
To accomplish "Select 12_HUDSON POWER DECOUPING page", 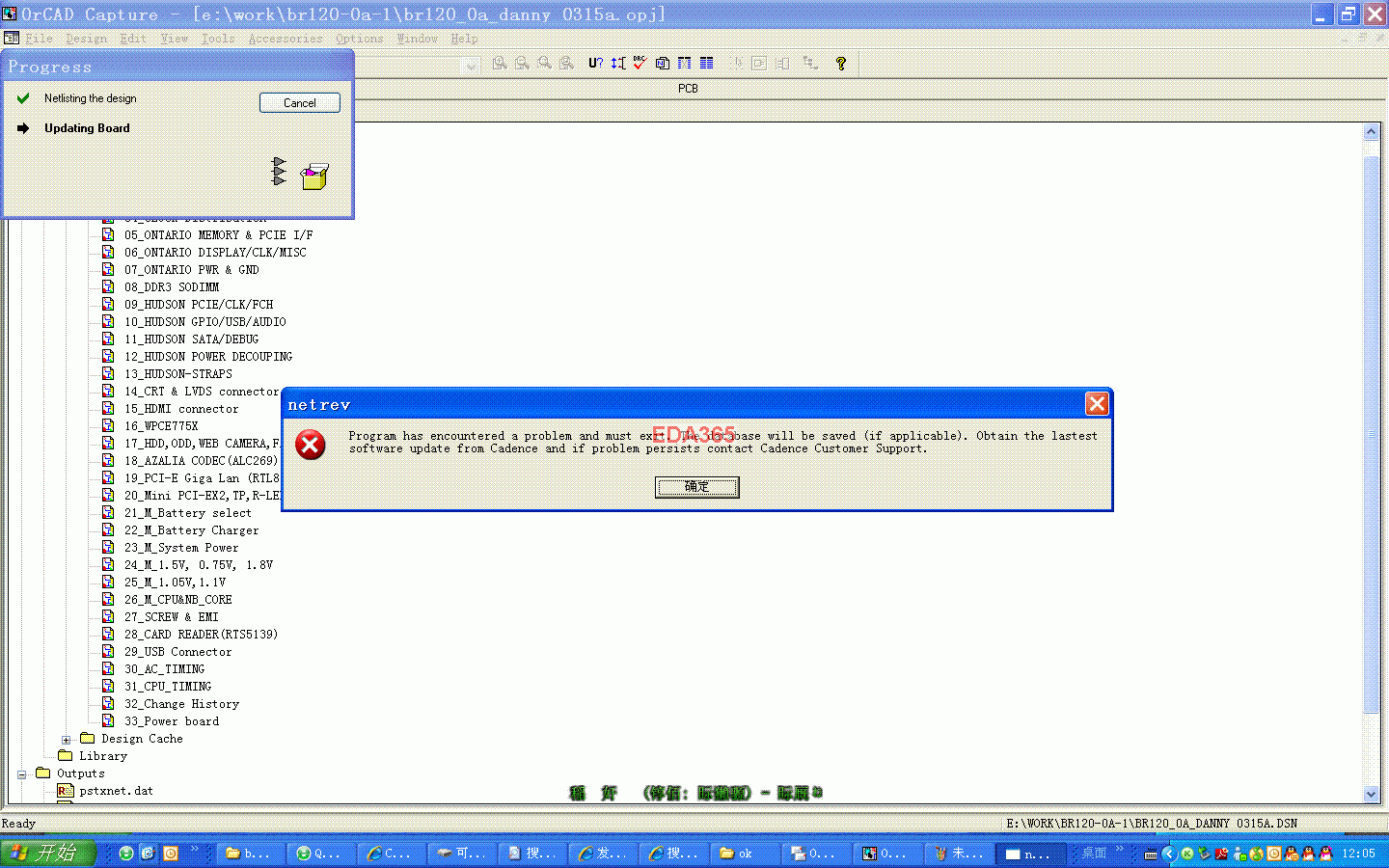I will click(x=208, y=356).
